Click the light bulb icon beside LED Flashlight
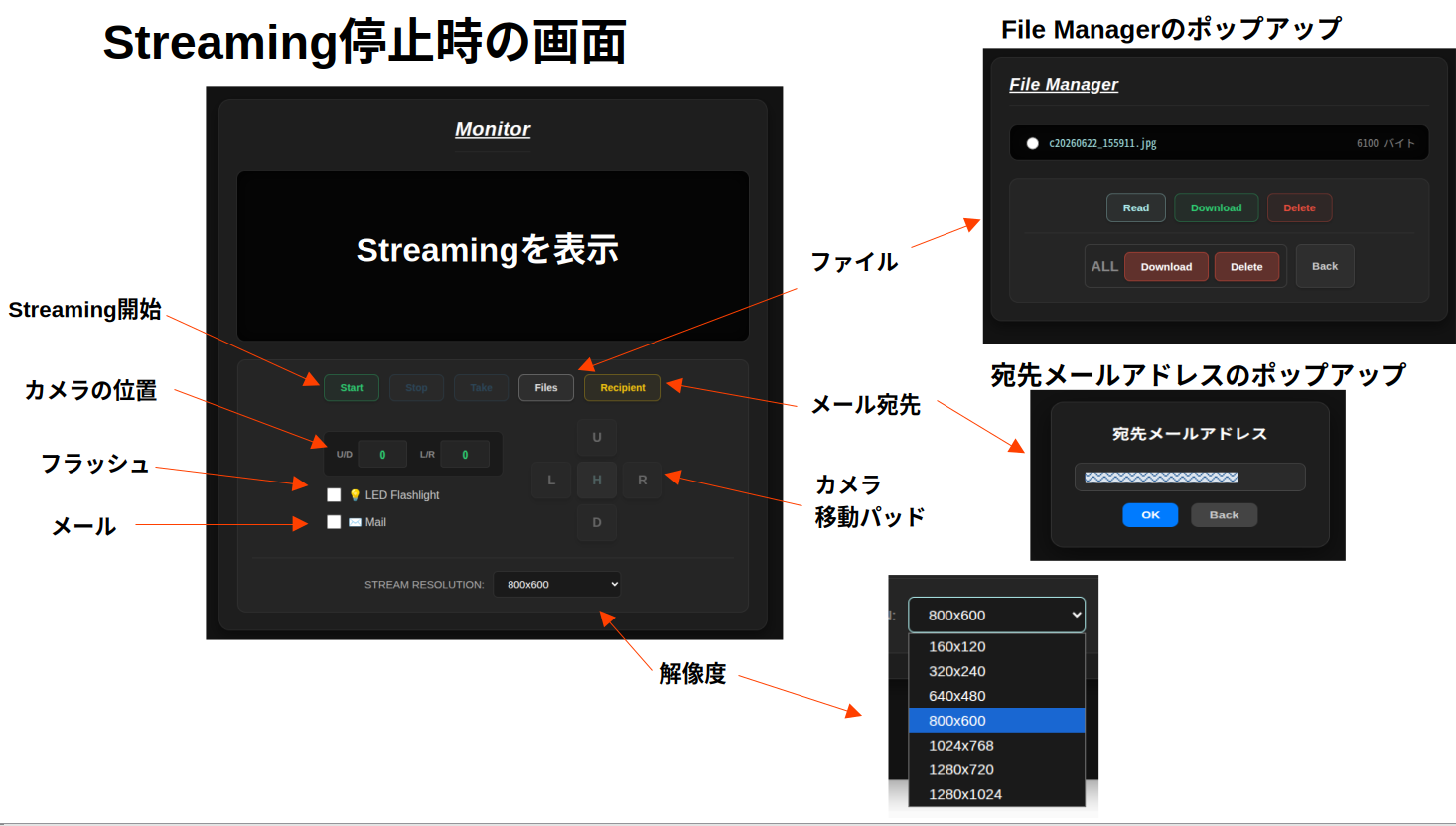 tap(355, 494)
